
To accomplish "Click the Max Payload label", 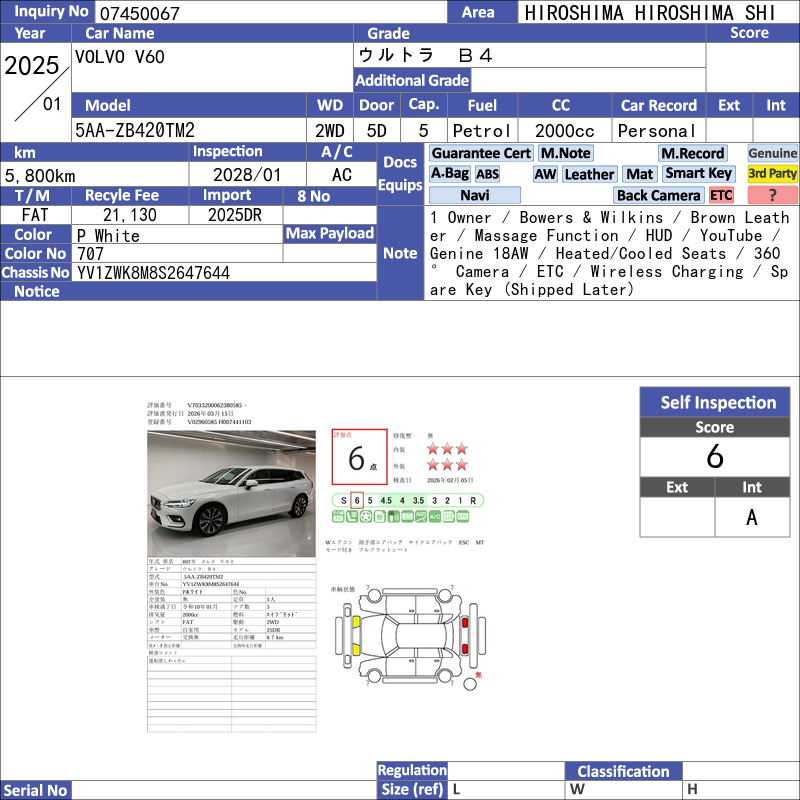I will 330,234.
